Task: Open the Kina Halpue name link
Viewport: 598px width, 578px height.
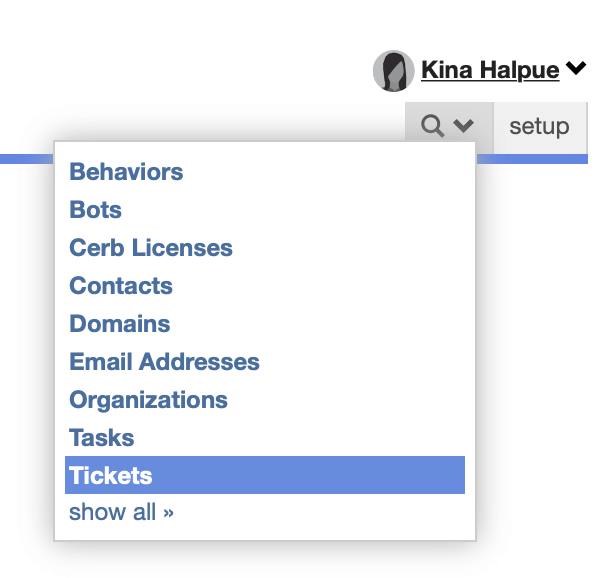Action: [490, 70]
